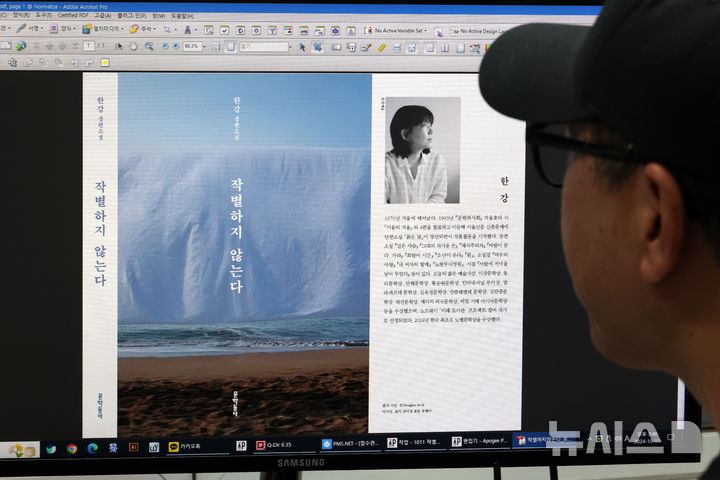Open the 창(W) menu
720x480 pixels.
click(158, 16)
